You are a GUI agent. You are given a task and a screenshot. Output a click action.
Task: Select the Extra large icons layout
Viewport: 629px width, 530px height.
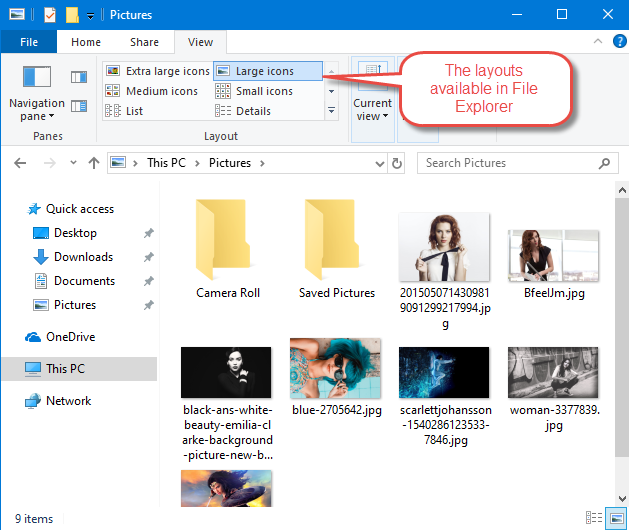[157, 71]
